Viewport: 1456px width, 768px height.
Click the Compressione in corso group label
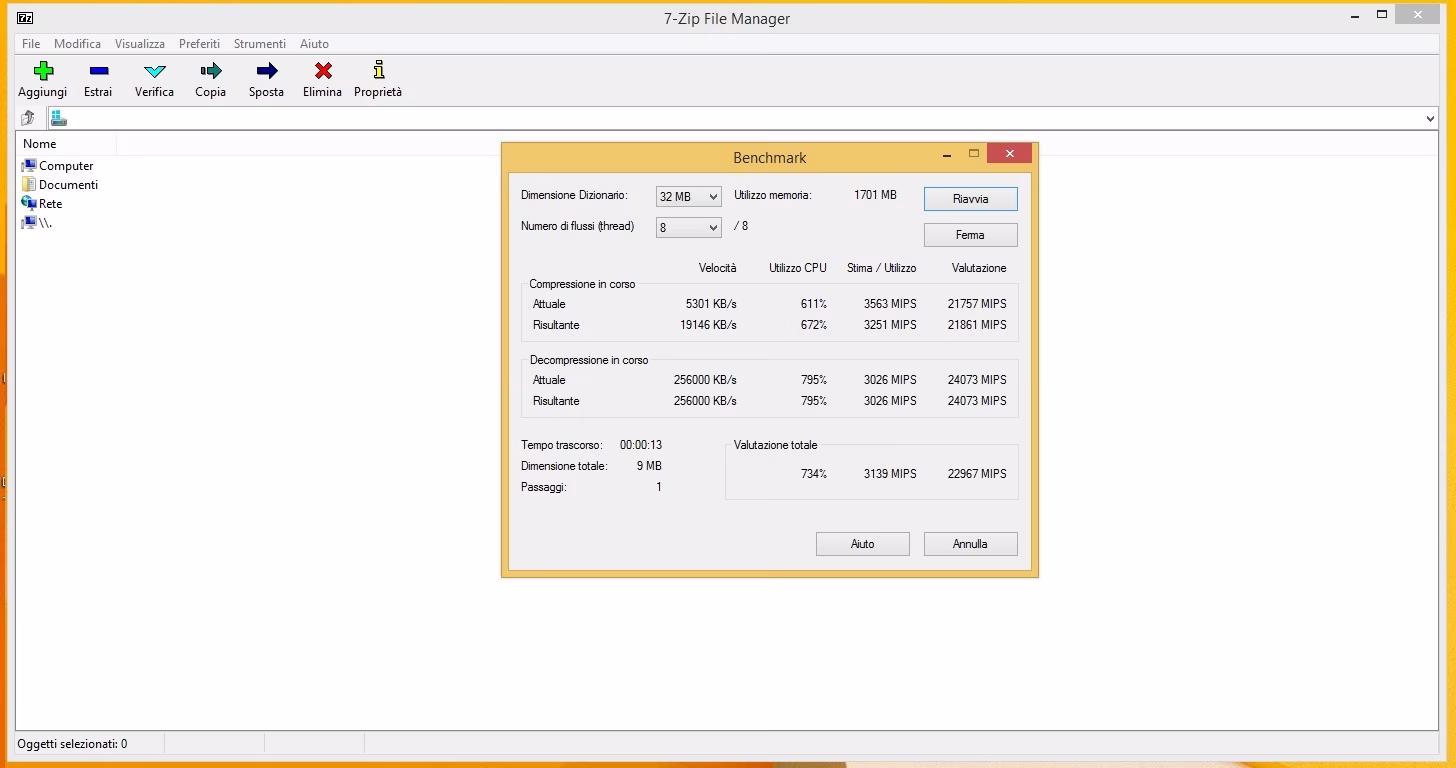582,284
